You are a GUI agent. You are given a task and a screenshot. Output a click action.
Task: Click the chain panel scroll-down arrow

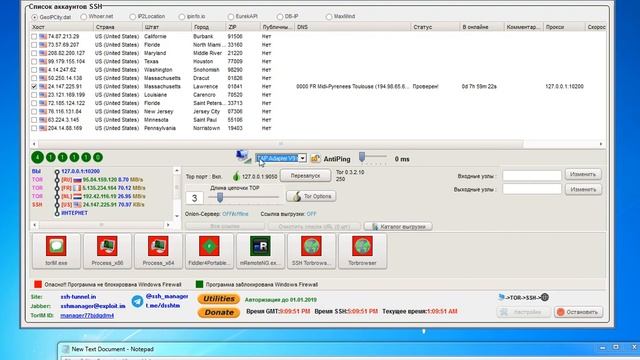pos(177,216)
